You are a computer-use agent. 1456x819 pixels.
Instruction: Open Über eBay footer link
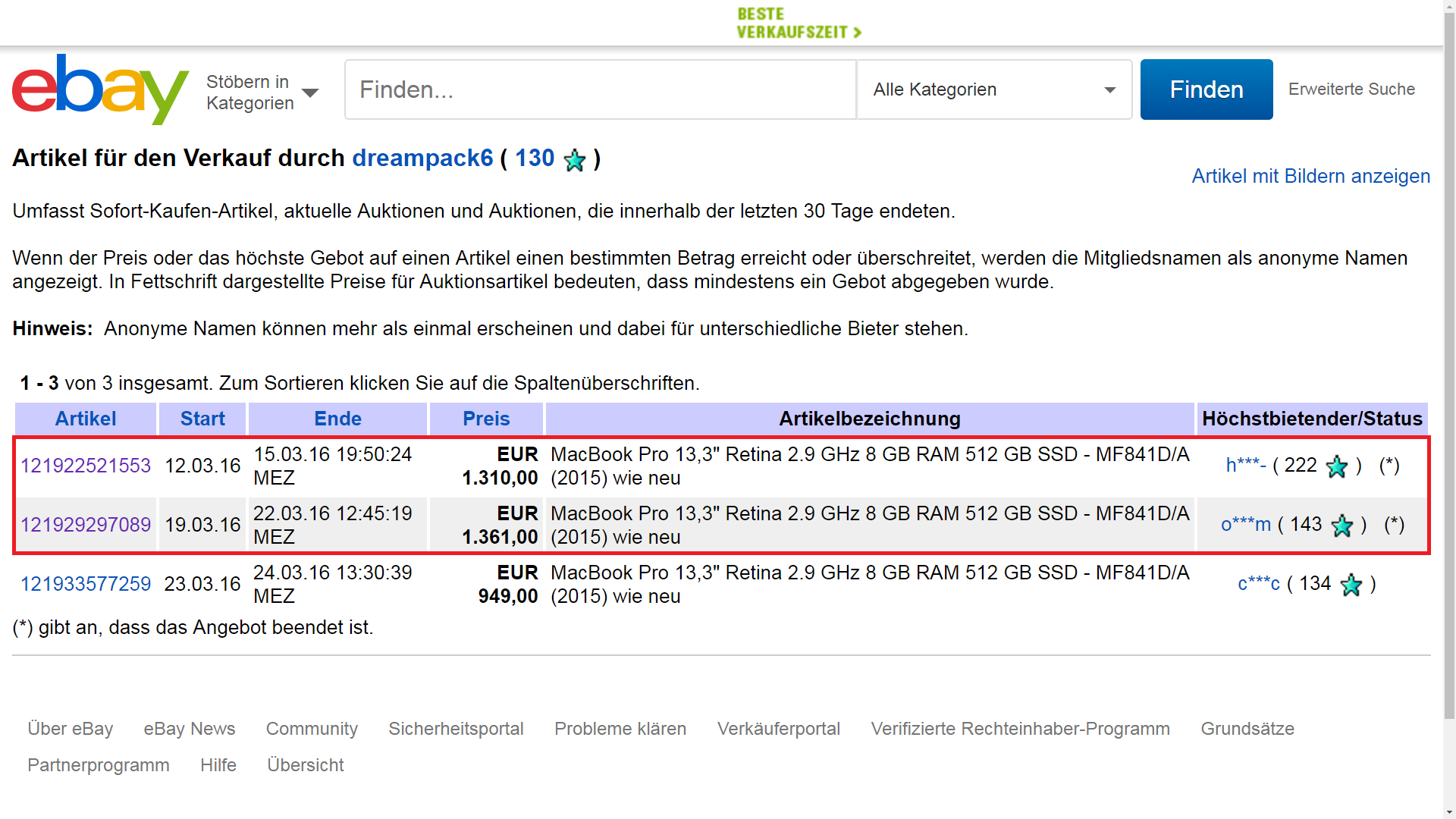point(71,729)
